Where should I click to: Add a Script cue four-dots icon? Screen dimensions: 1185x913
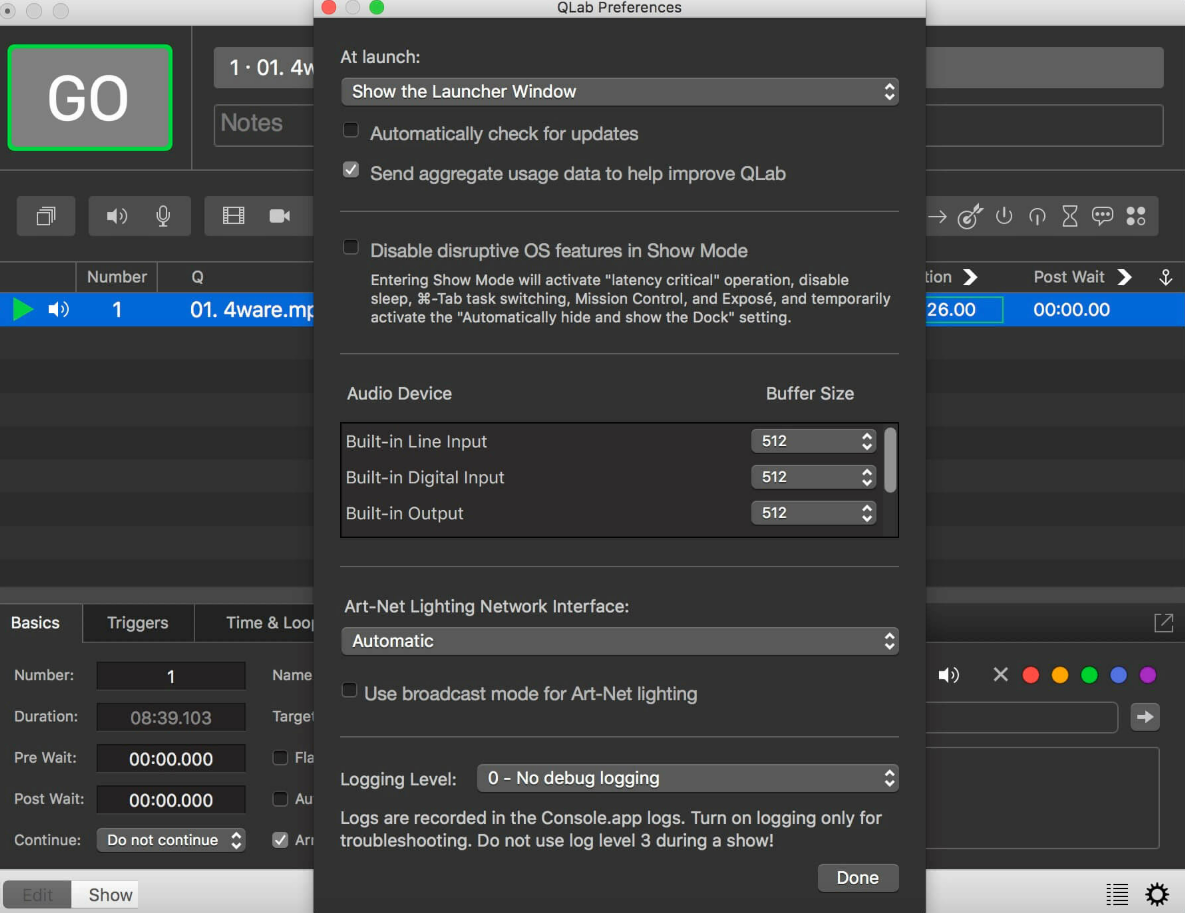1136,216
